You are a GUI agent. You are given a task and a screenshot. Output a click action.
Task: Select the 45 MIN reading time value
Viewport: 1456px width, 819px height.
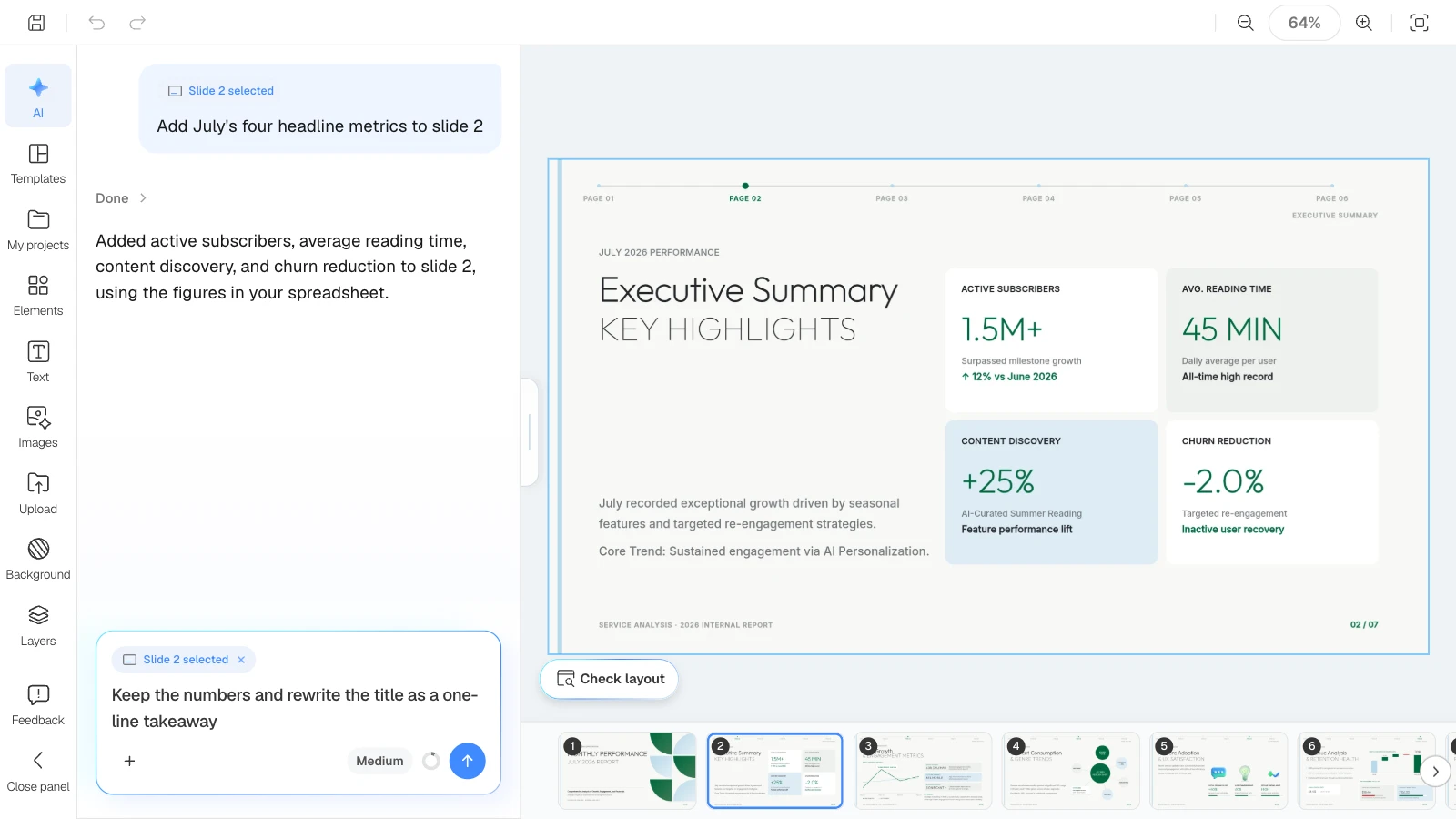(x=1232, y=329)
